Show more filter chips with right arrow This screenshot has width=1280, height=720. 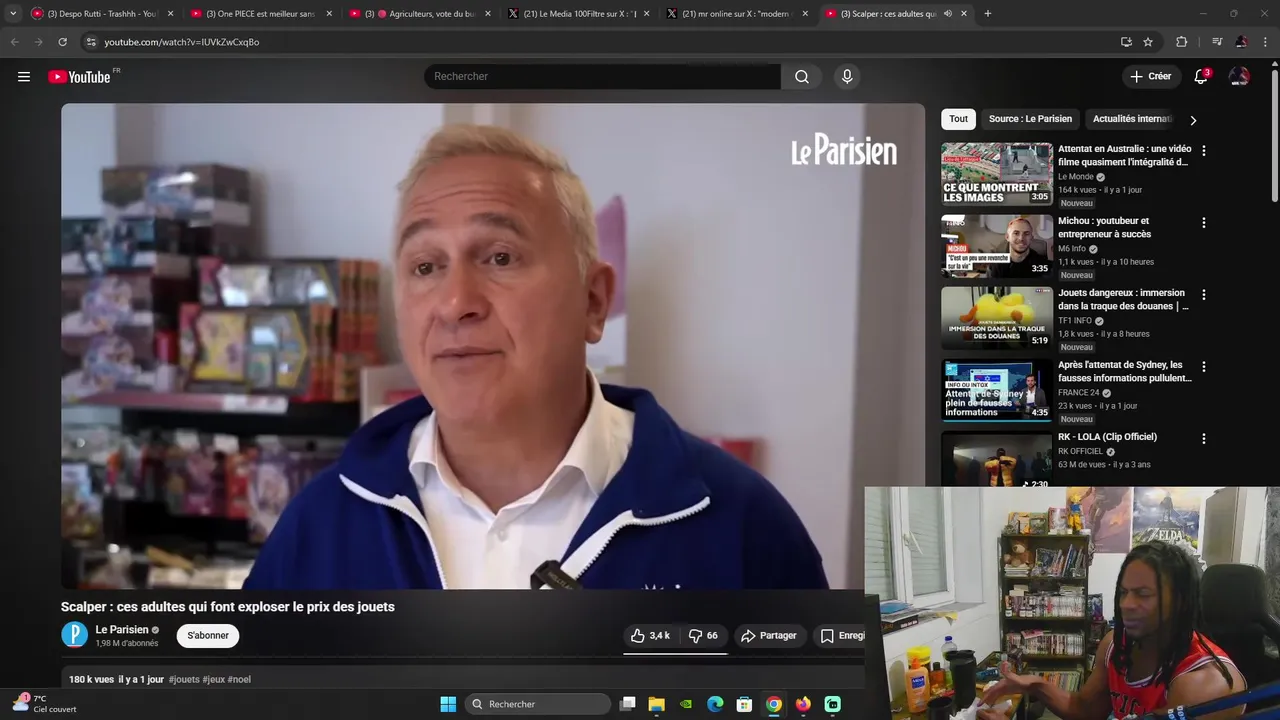pyautogui.click(x=1193, y=120)
